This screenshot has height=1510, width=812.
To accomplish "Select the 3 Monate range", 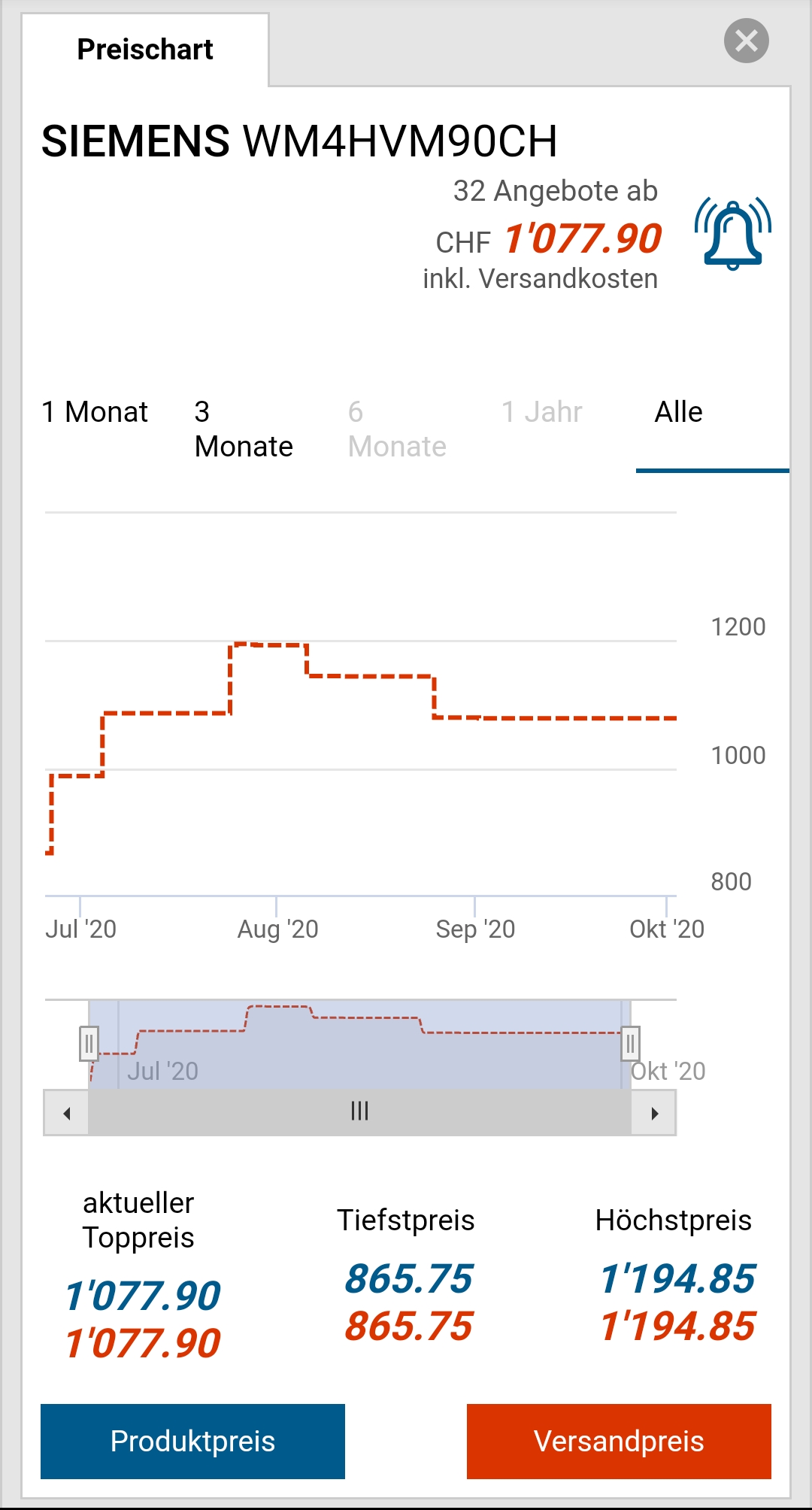I will click(x=243, y=429).
